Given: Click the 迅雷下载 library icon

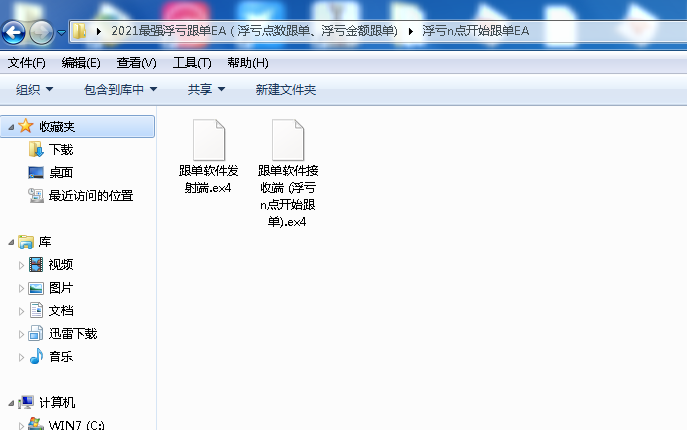Looking at the screenshot, I should click(x=36, y=333).
